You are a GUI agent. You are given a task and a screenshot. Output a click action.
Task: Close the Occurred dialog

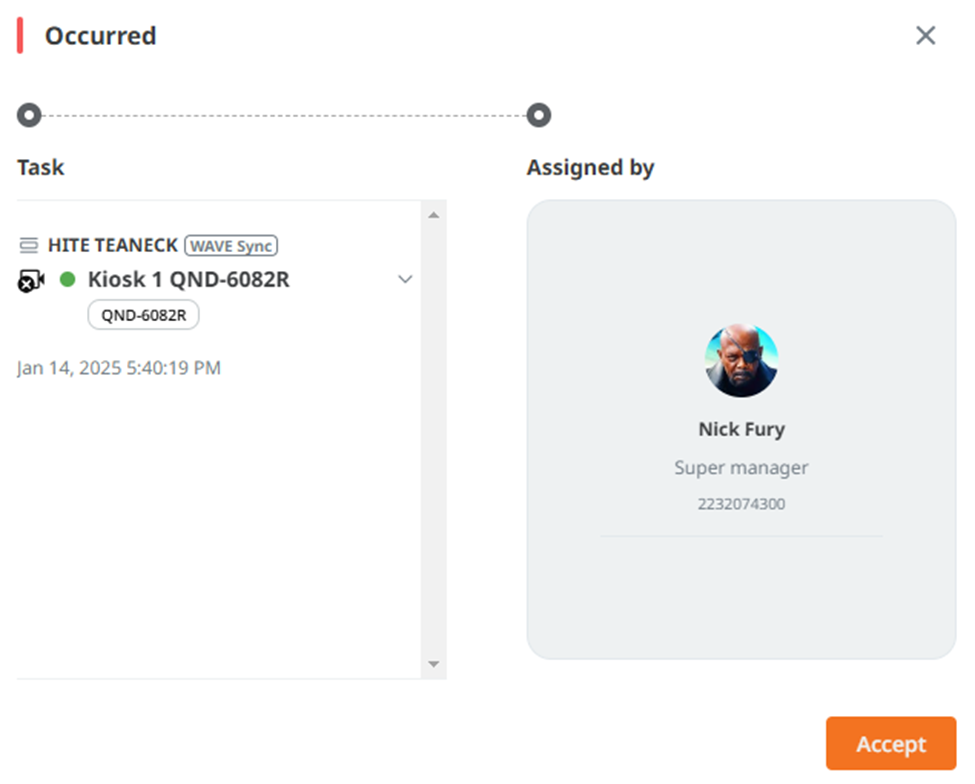(x=925, y=35)
